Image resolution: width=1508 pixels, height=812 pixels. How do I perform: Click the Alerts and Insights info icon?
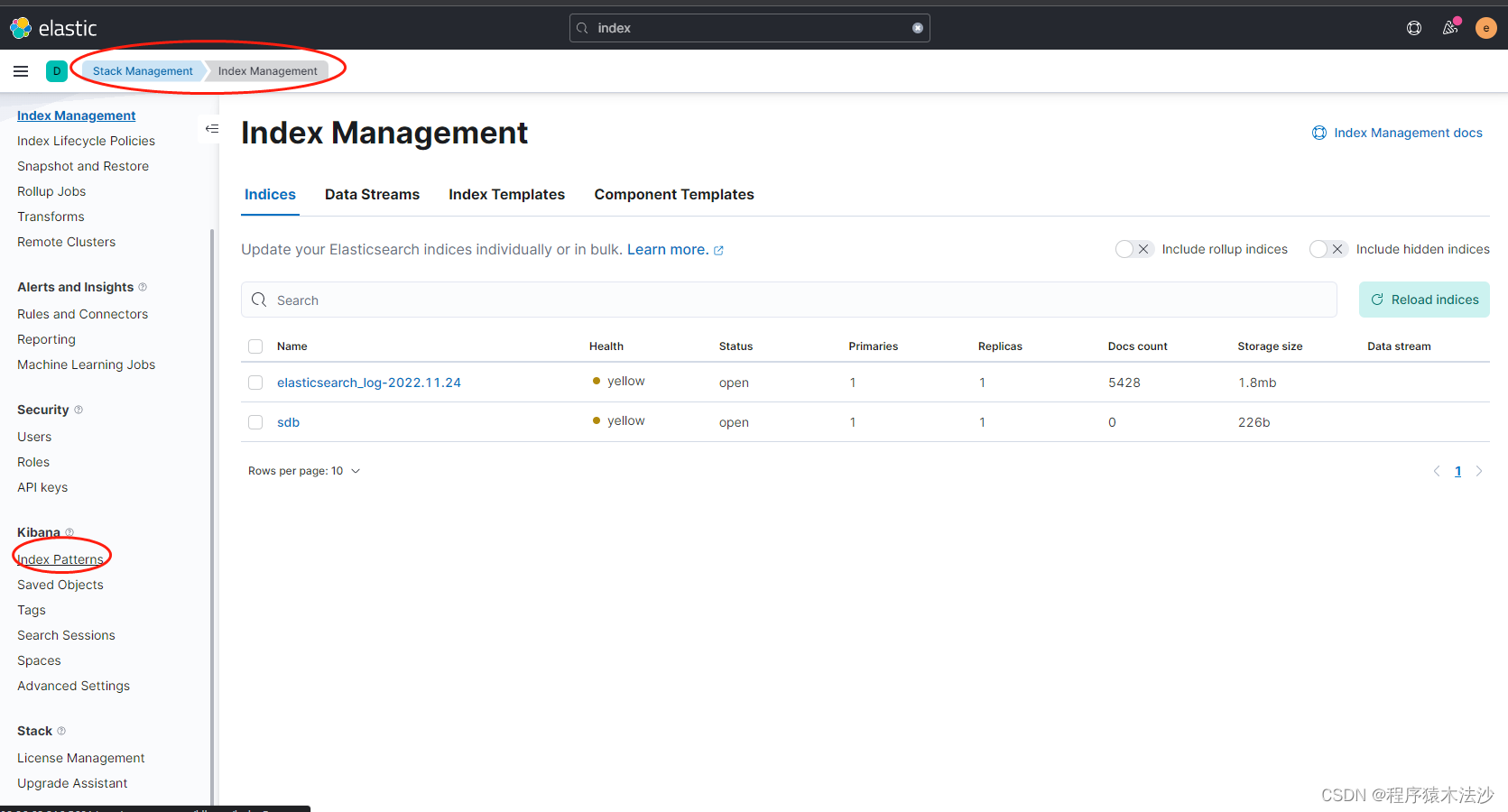click(143, 287)
